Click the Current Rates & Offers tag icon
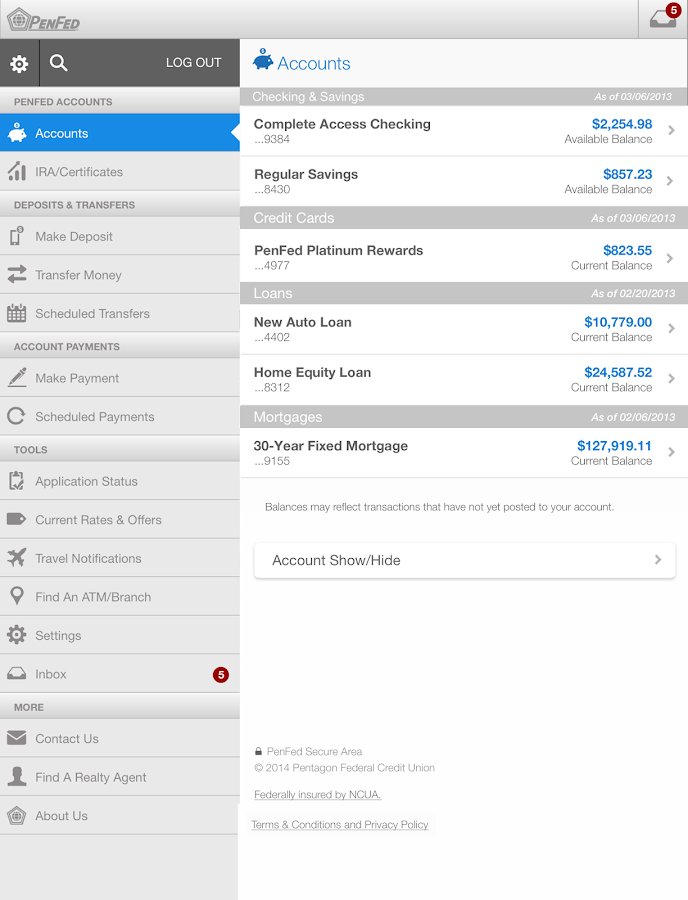 tap(16, 520)
